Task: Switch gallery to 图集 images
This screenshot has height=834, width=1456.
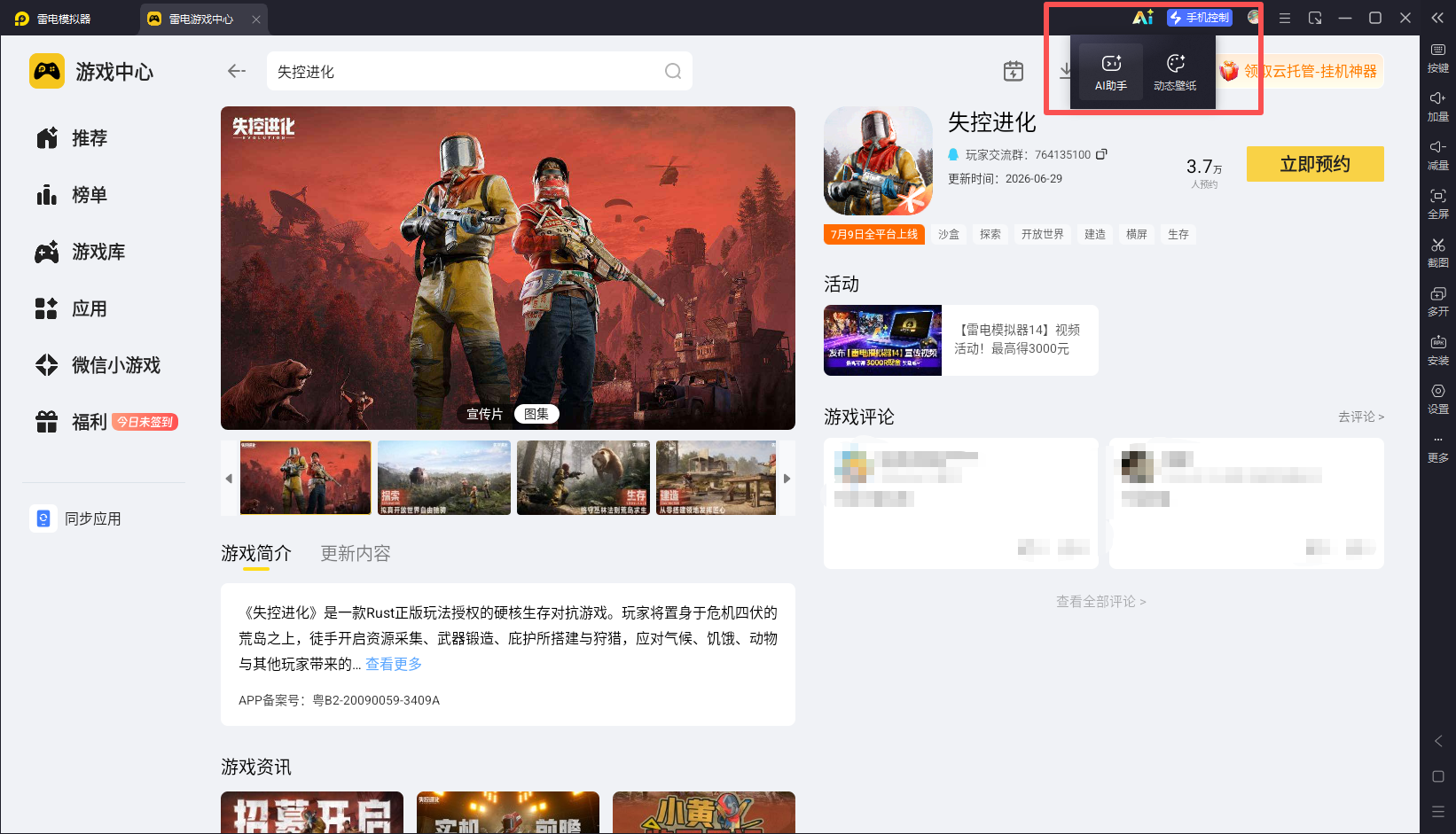Action: 536,414
